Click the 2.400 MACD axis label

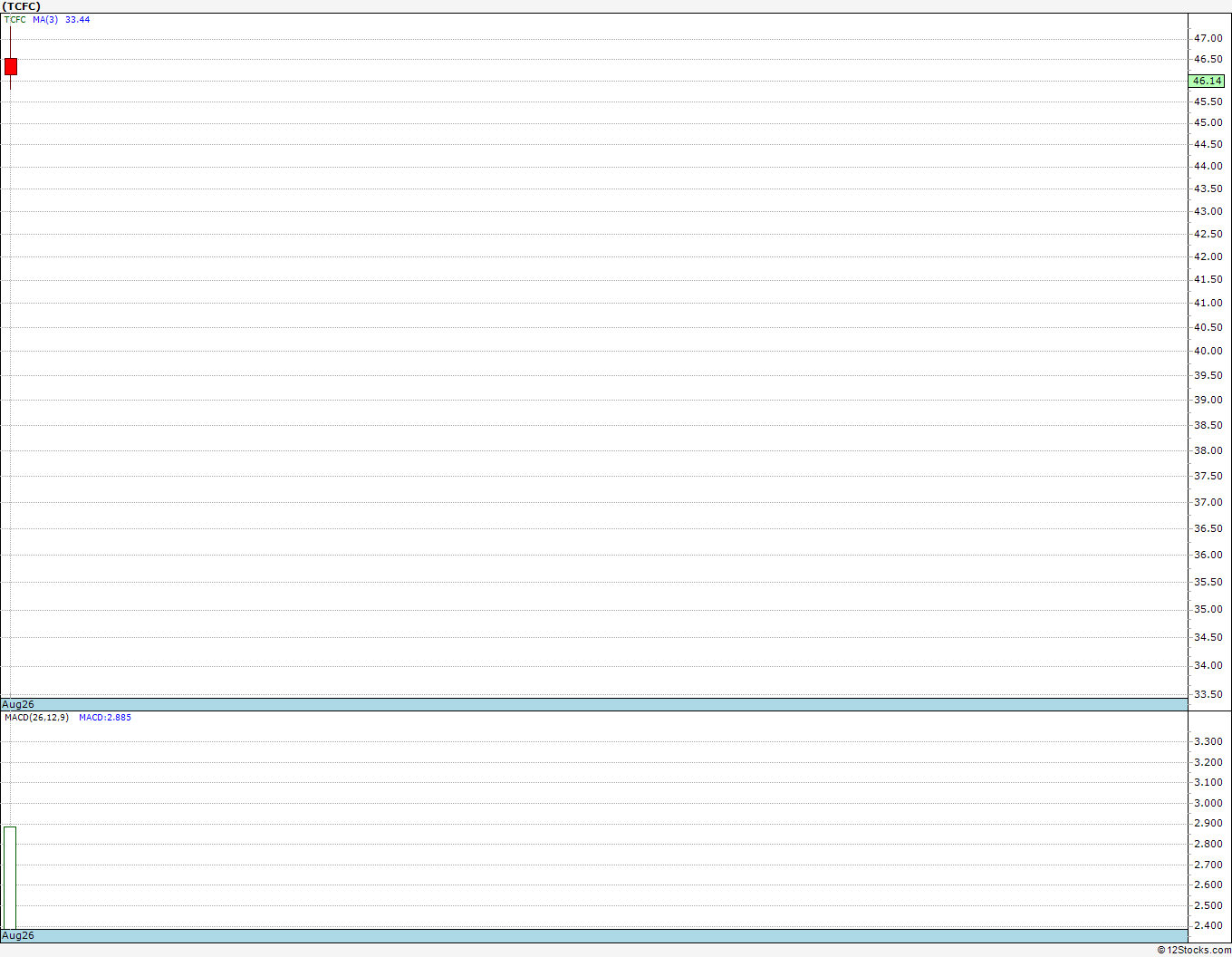click(1208, 925)
